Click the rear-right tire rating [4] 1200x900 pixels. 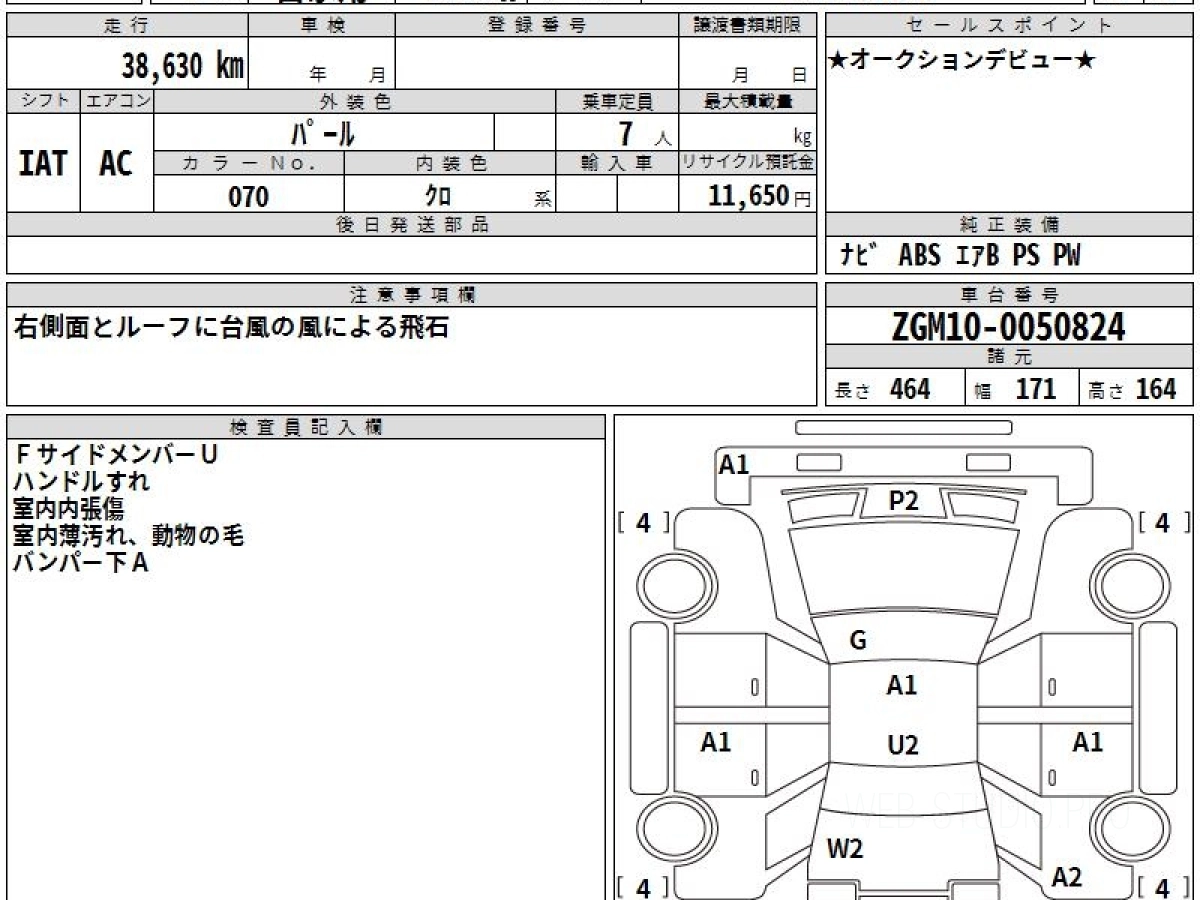click(1163, 887)
